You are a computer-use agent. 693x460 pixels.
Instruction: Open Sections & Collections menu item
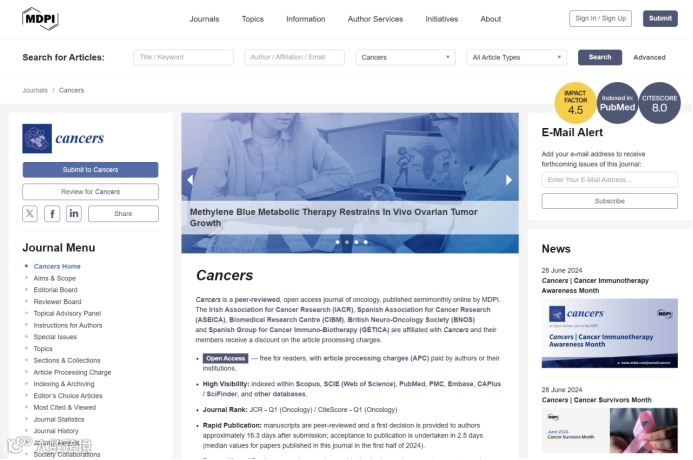click(x=67, y=361)
